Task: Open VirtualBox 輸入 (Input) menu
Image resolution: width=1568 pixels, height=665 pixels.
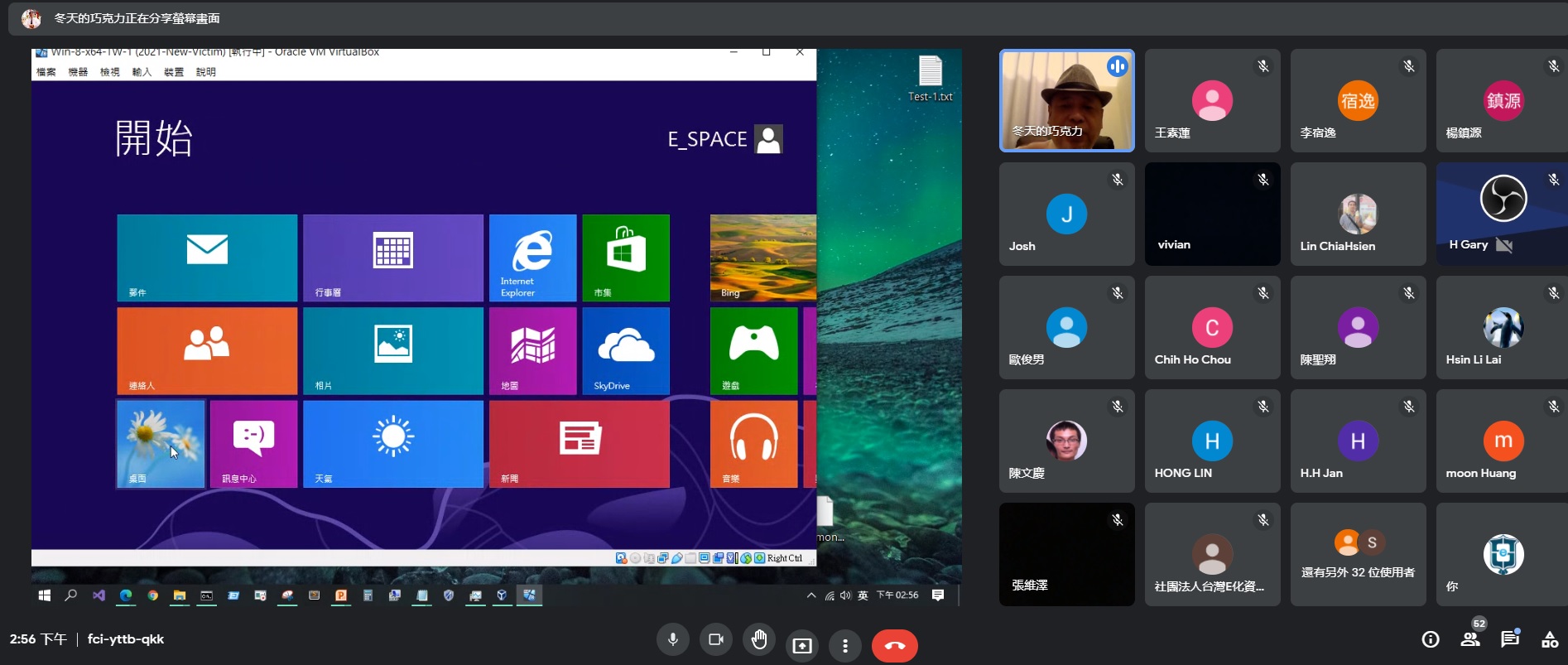Action: click(x=142, y=72)
